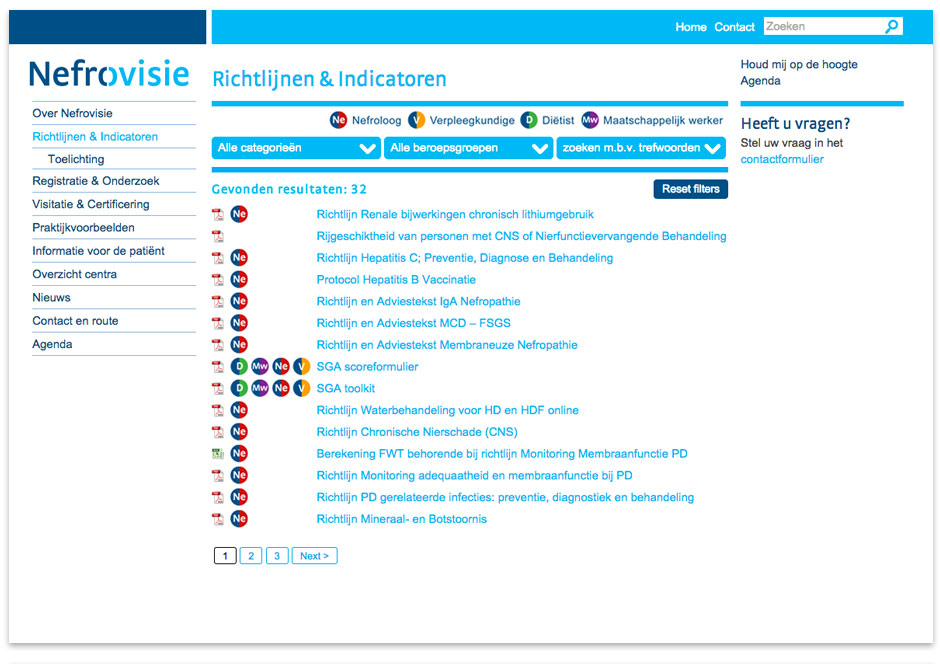The height and width of the screenshot is (664, 940).
Task: Click PDF icon for SGA toolkit
Action: tap(218, 388)
